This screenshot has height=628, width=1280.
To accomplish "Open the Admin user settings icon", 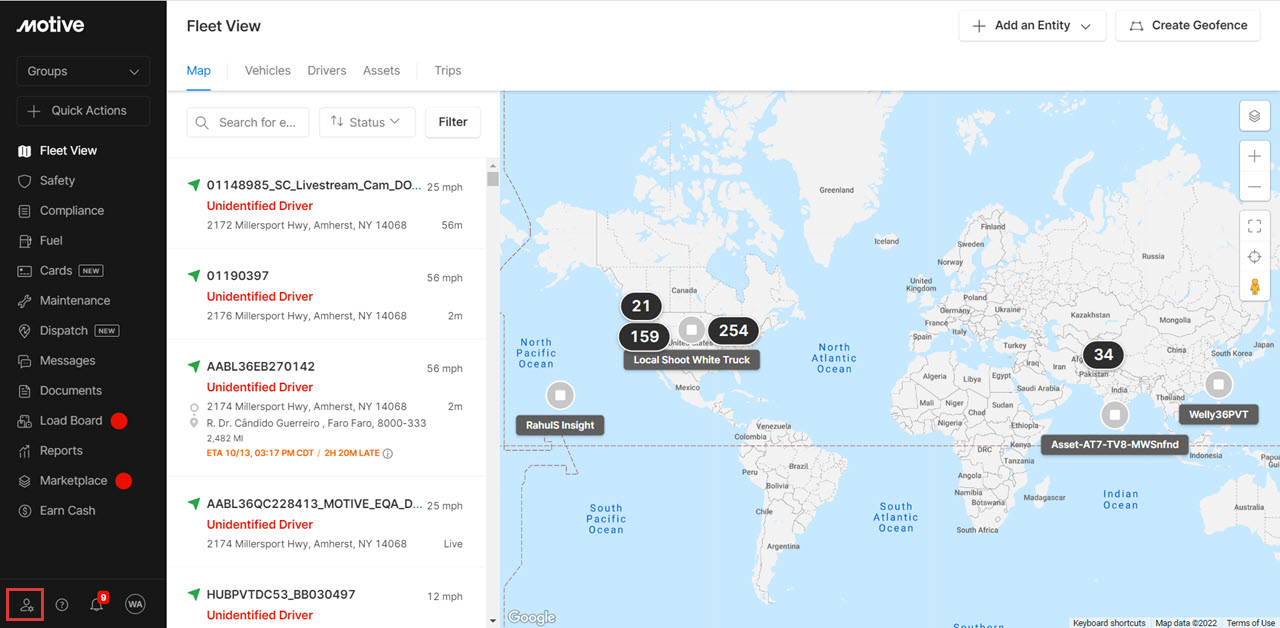I will click(26, 604).
